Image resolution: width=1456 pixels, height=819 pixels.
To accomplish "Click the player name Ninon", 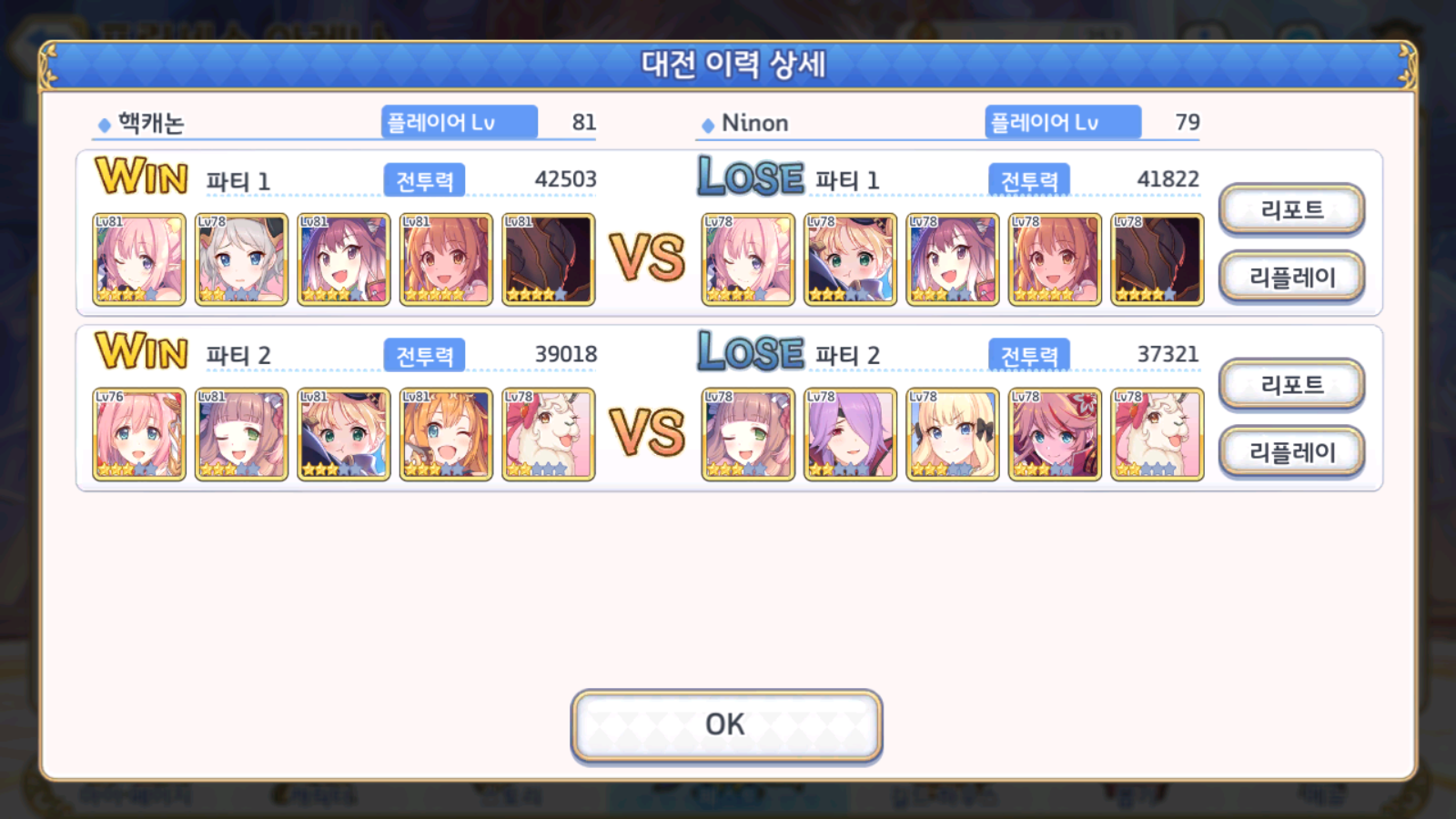I will pyautogui.click(x=754, y=123).
